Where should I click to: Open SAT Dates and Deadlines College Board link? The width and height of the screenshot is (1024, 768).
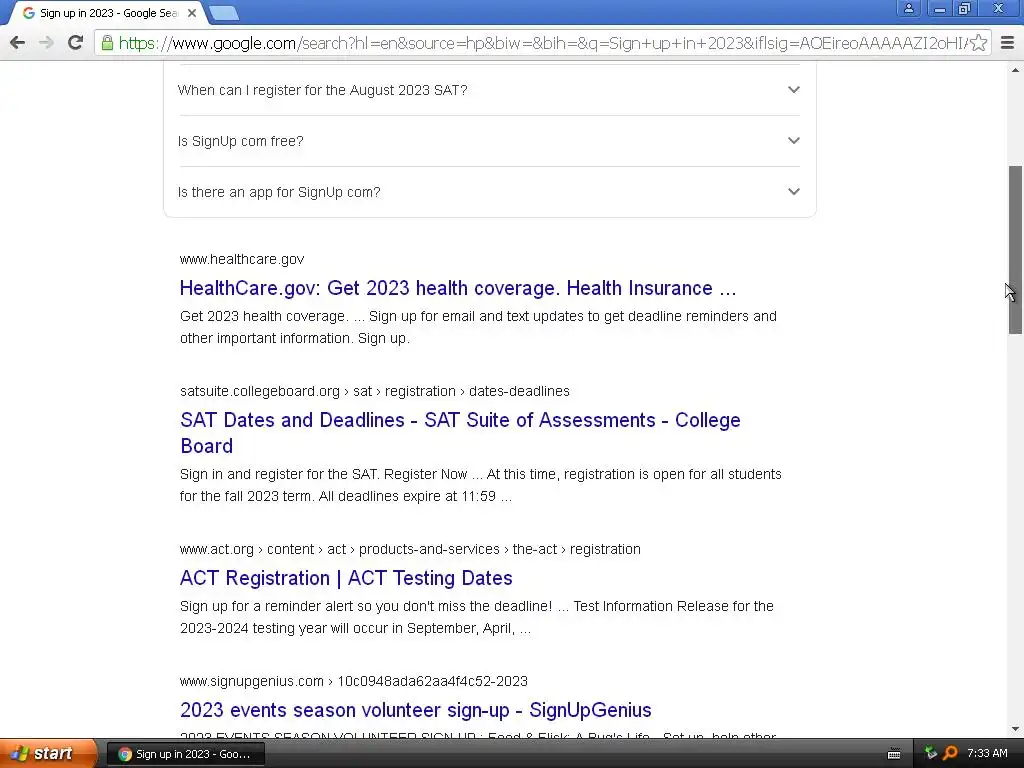[x=460, y=433]
